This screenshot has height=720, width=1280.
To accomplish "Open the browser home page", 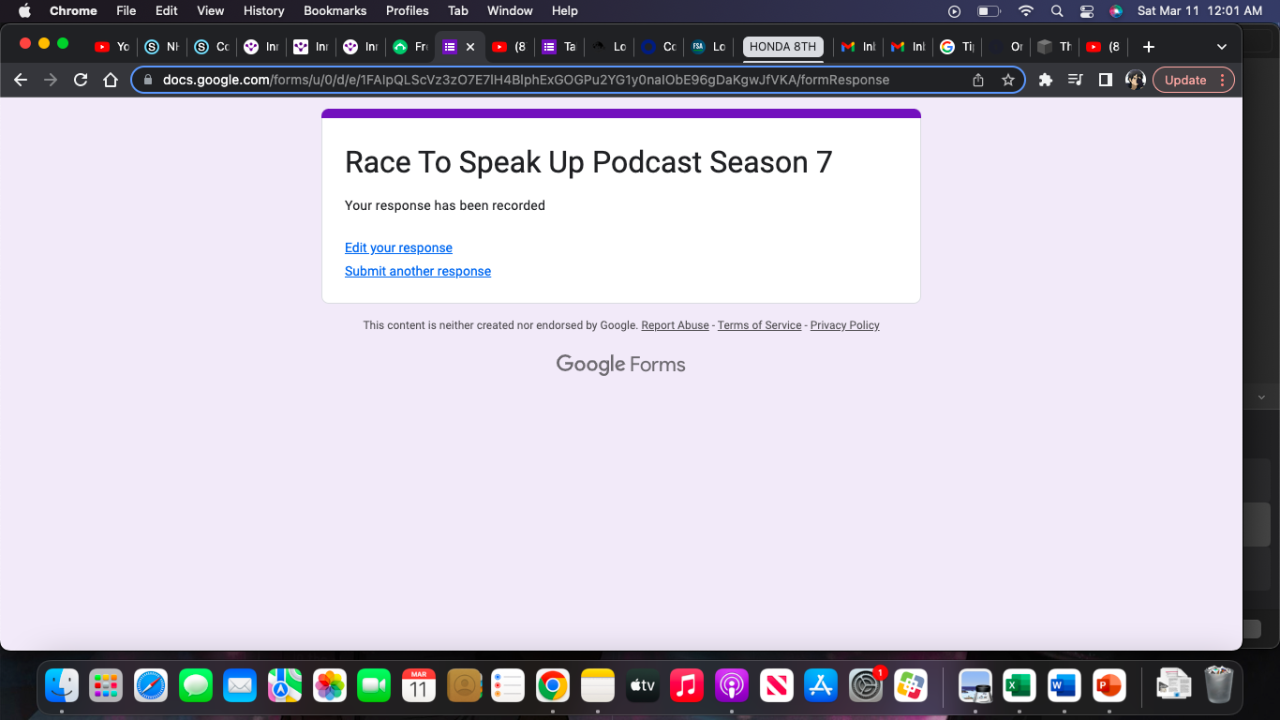I will coord(111,80).
